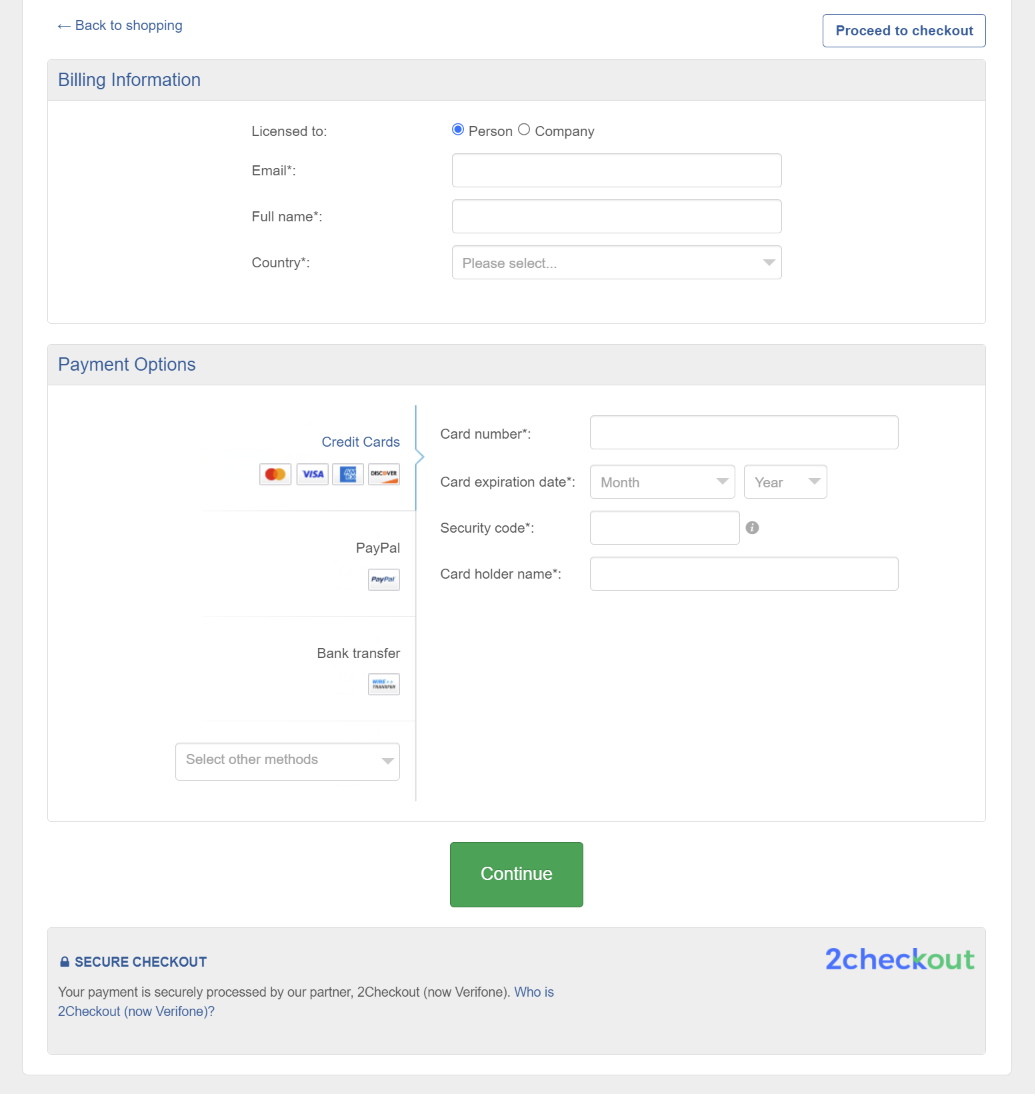Screen dimensions: 1035x1094
Task: Switch to the Bank transfer payment tab
Action: coord(358,653)
